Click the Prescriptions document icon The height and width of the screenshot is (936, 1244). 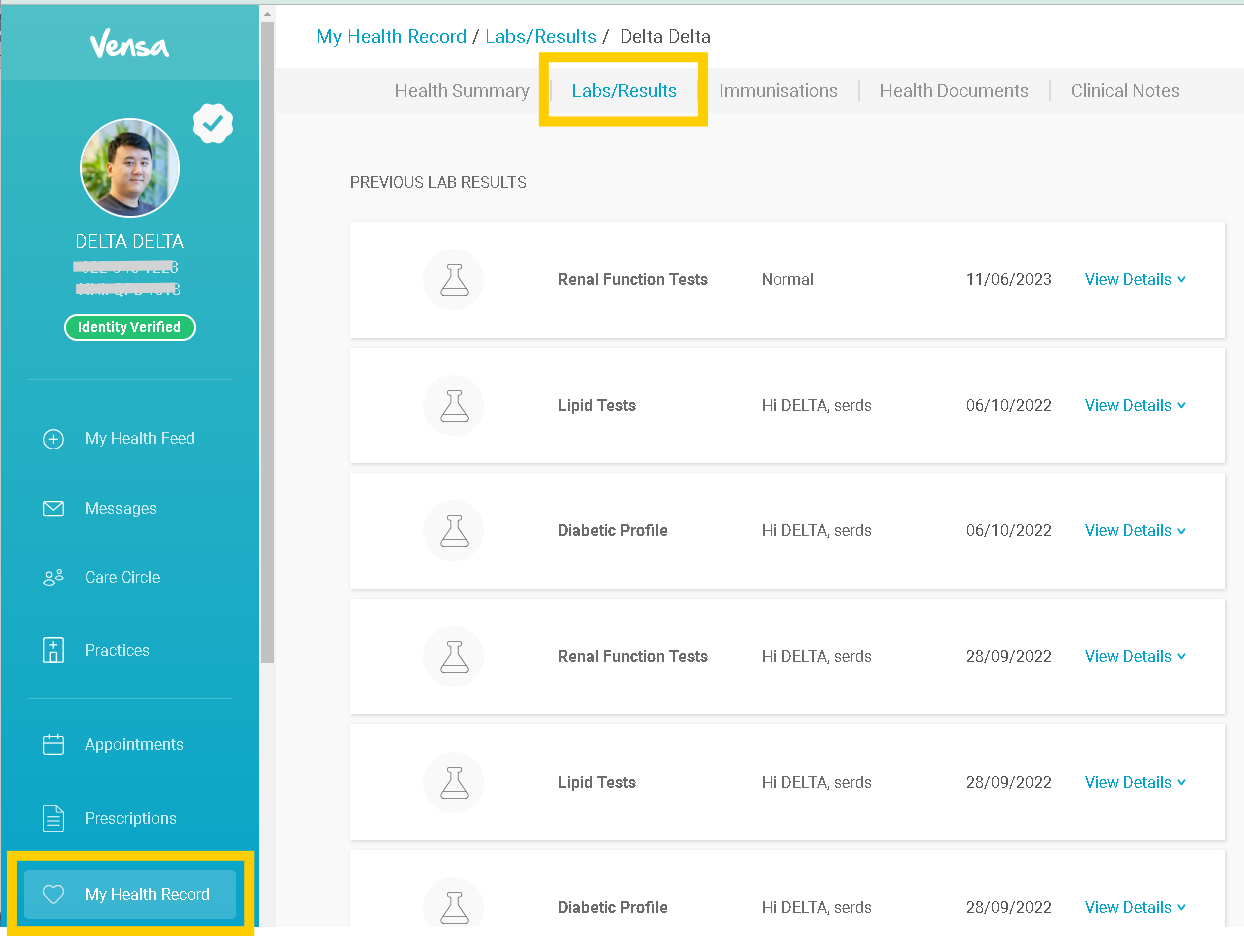click(x=53, y=818)
